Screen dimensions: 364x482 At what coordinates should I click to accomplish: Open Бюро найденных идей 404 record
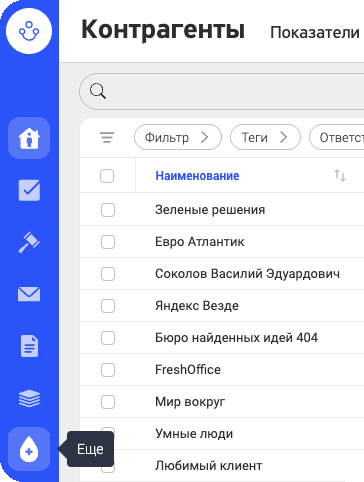click(x=236, y=338)
